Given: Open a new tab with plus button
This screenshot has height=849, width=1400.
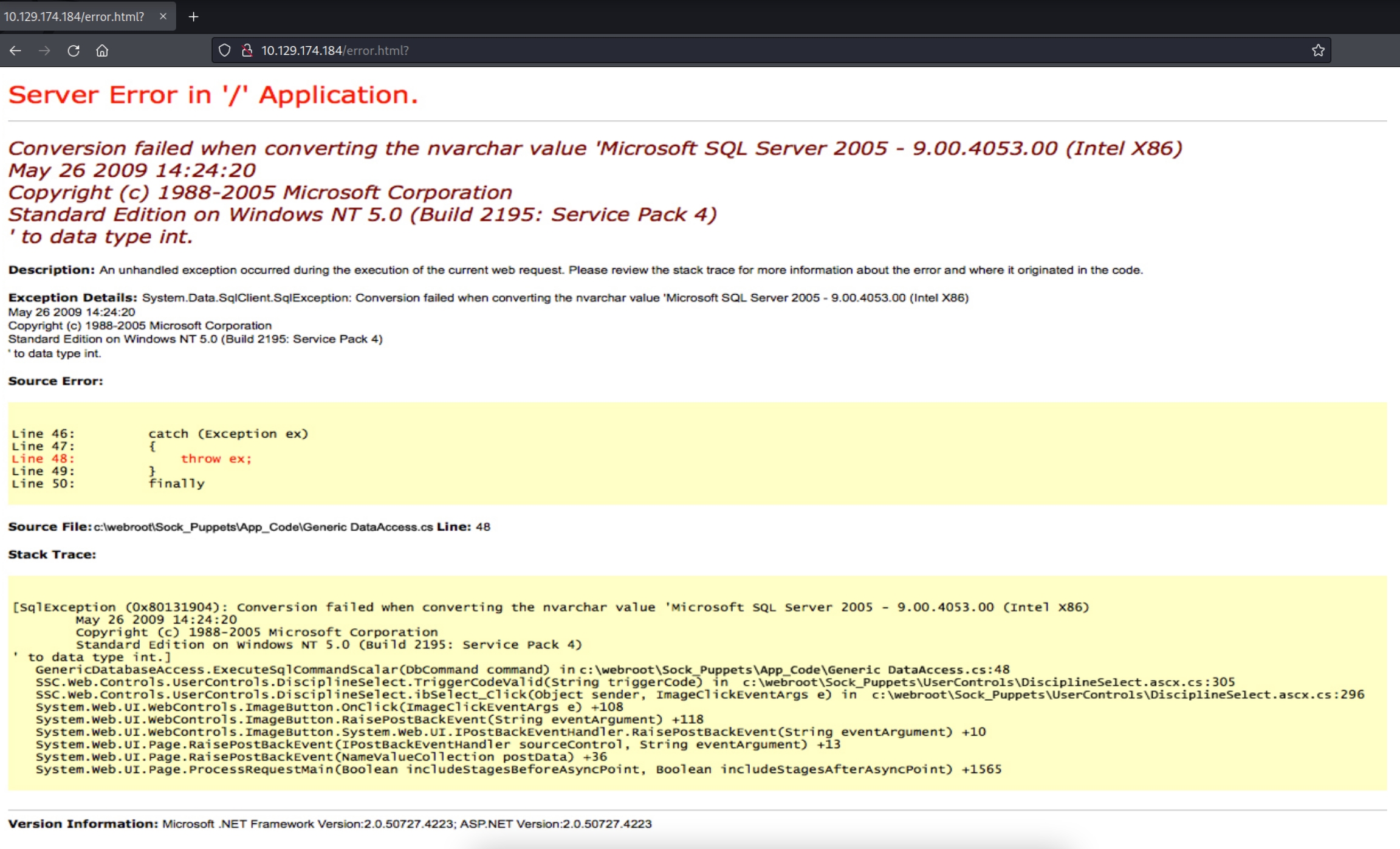Looking at the screenshot, I should (193, 16).
